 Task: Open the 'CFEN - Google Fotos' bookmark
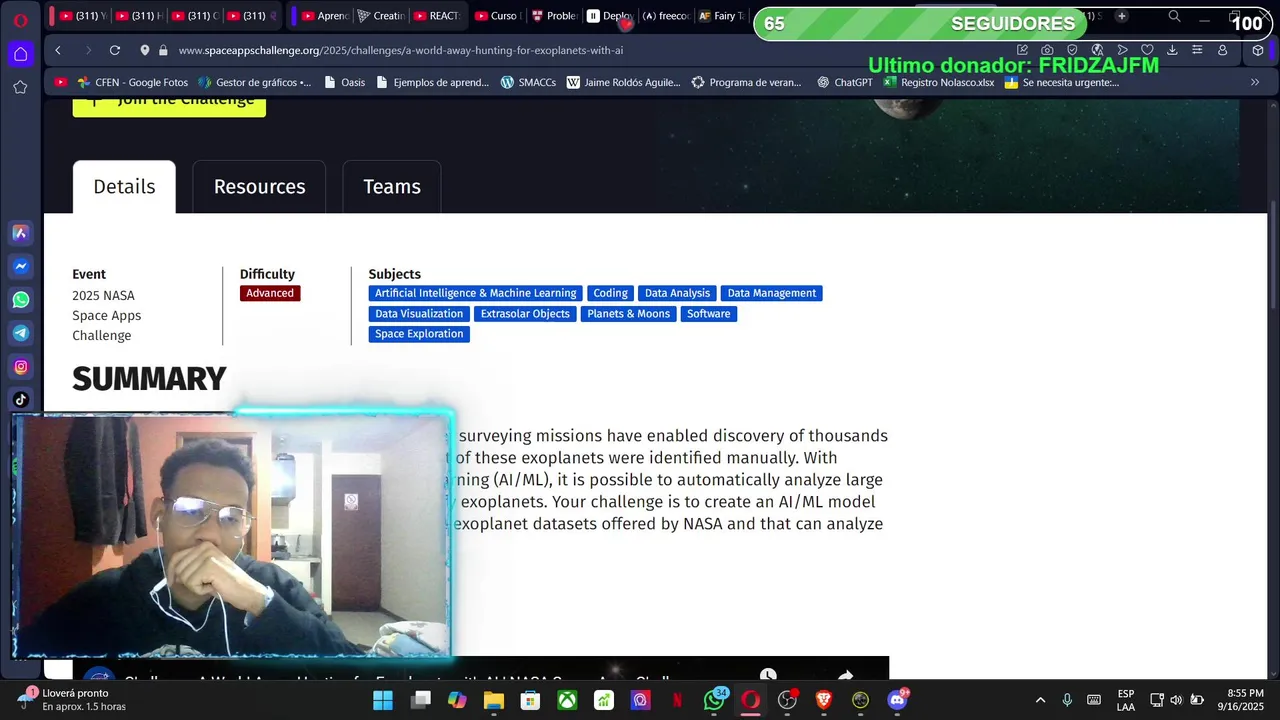131,82
